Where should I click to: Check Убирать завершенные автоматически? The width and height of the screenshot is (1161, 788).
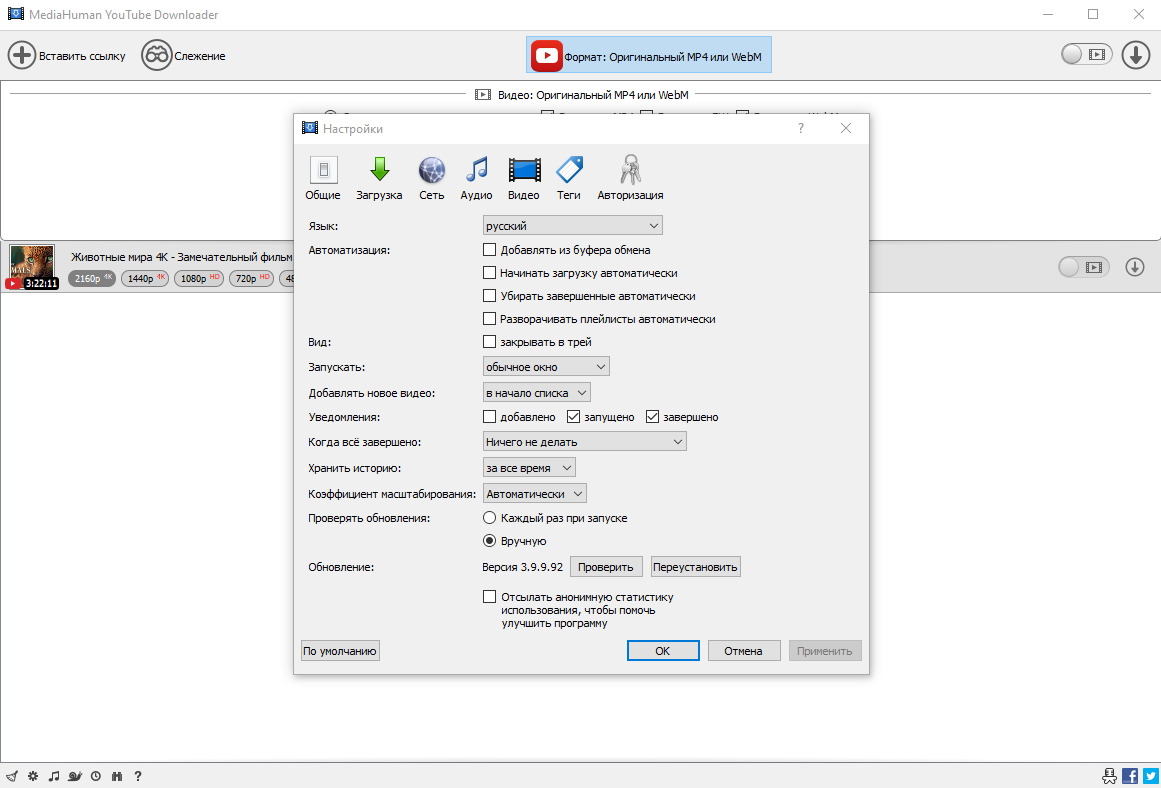pos(489,296)
